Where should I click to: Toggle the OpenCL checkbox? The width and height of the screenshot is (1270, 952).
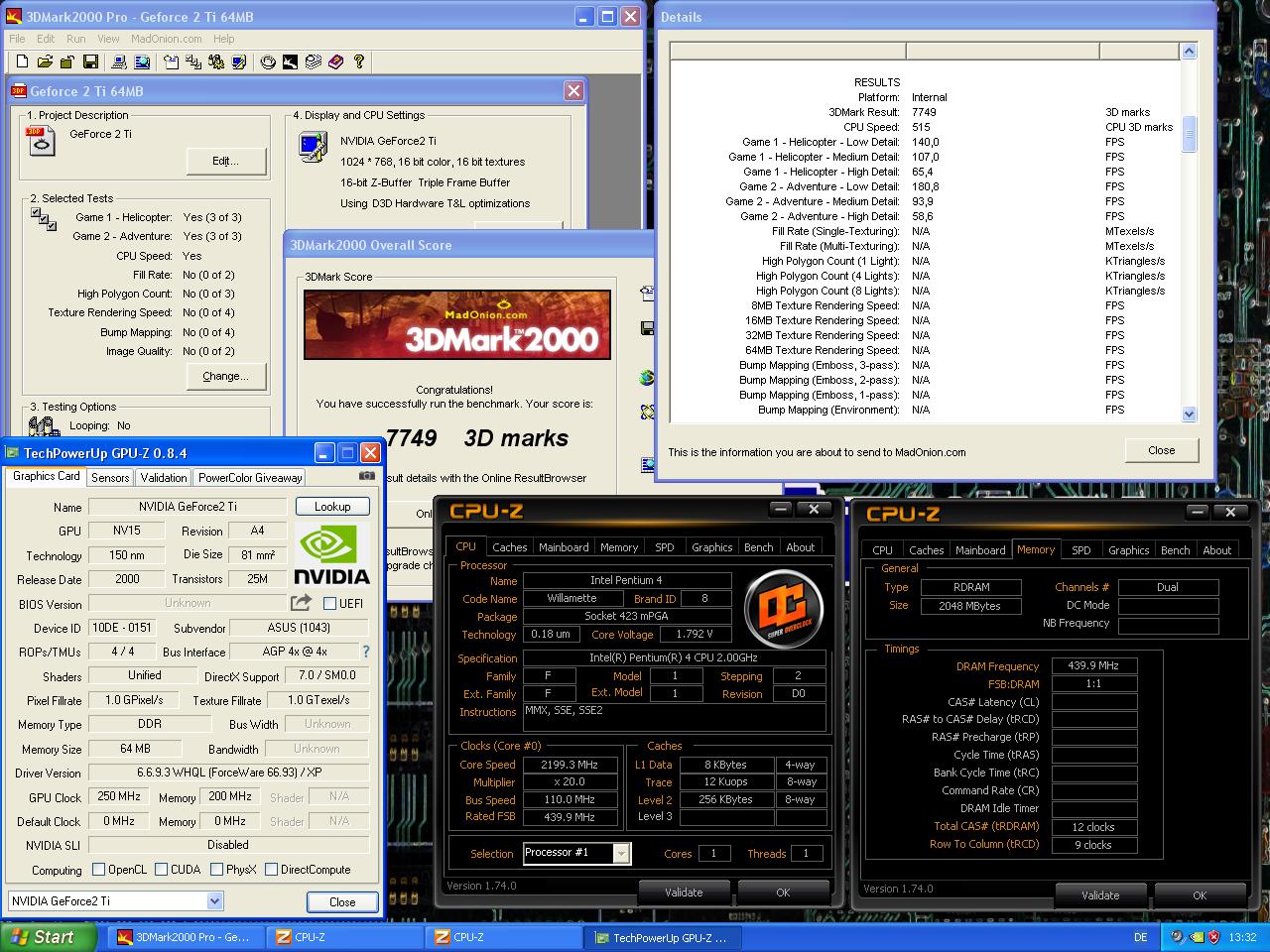(x=98, y=870)
